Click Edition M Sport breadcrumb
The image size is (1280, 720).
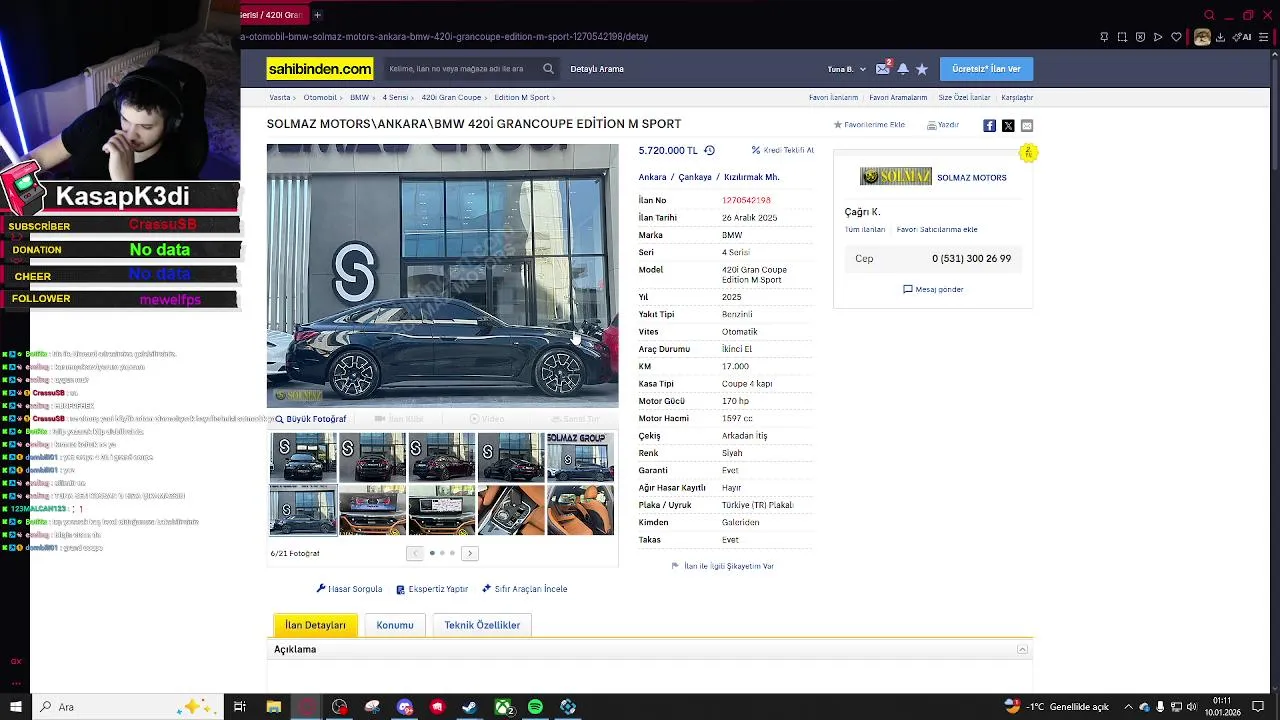coord(521,98)
